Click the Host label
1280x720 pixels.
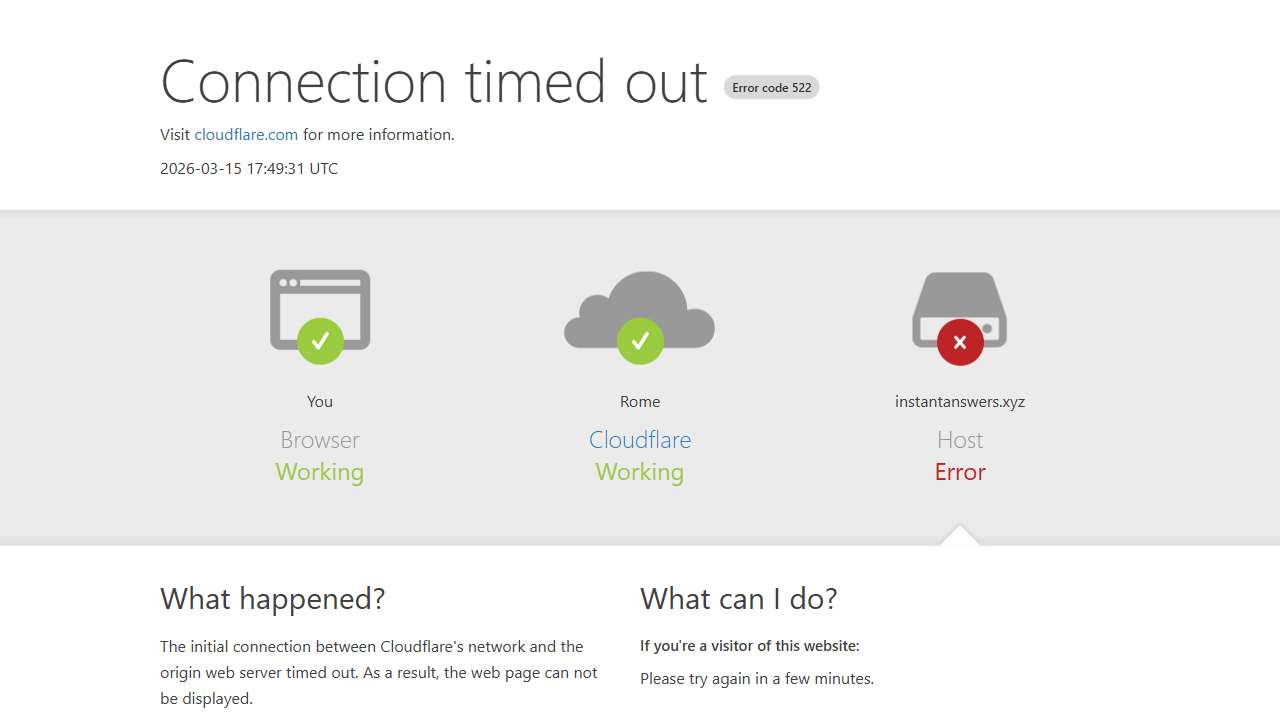click(960, 440)
